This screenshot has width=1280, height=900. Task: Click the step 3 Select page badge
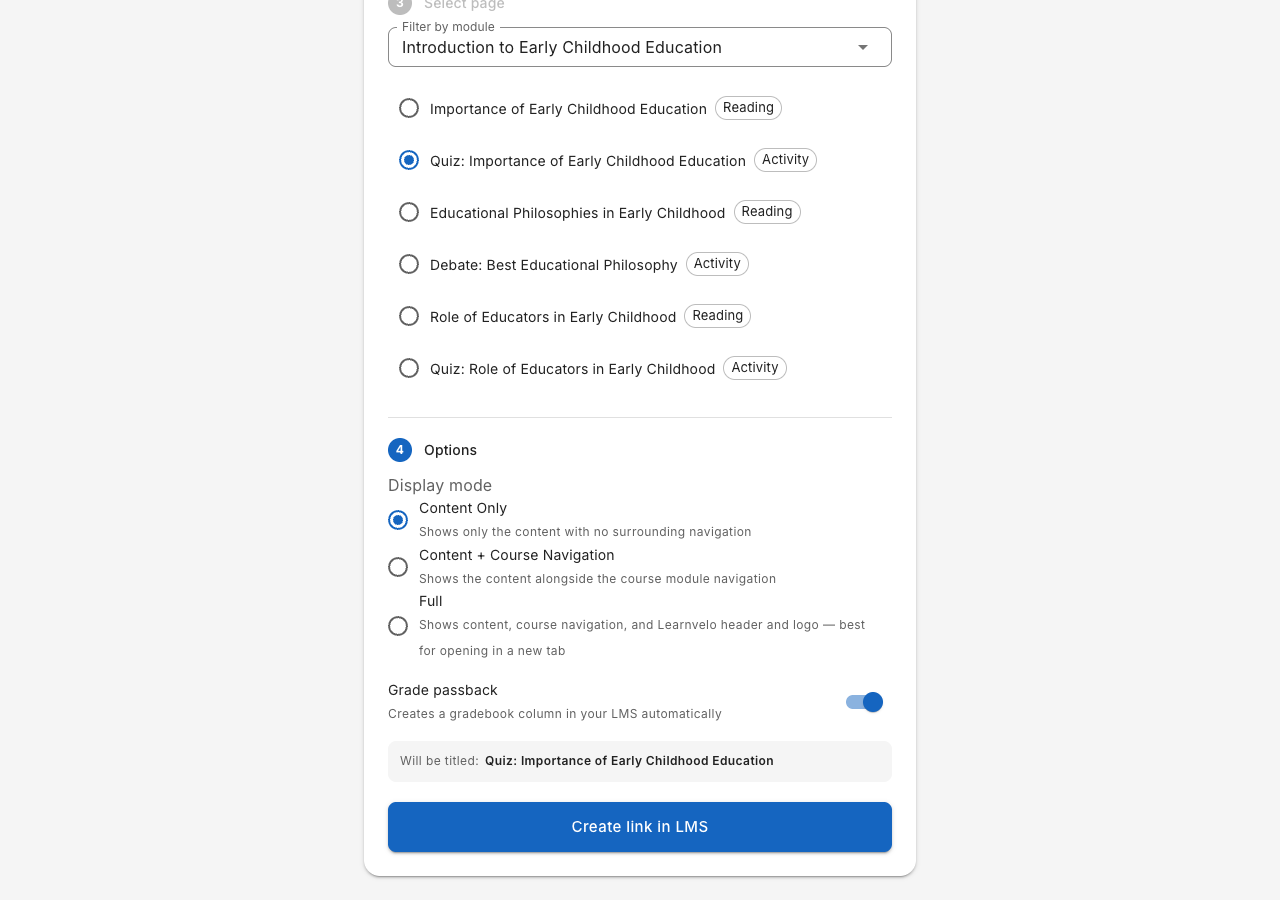(400, 5)
